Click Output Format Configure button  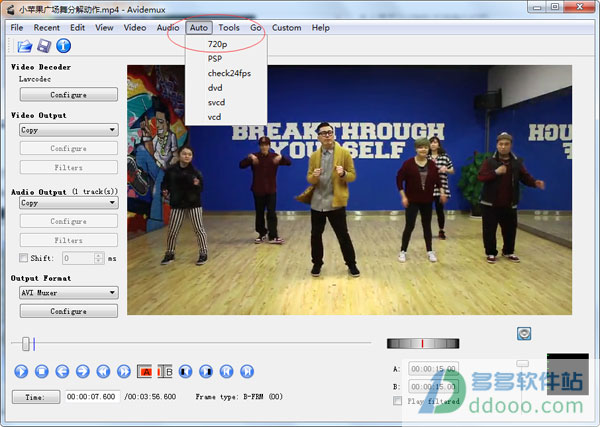point(69,311)
